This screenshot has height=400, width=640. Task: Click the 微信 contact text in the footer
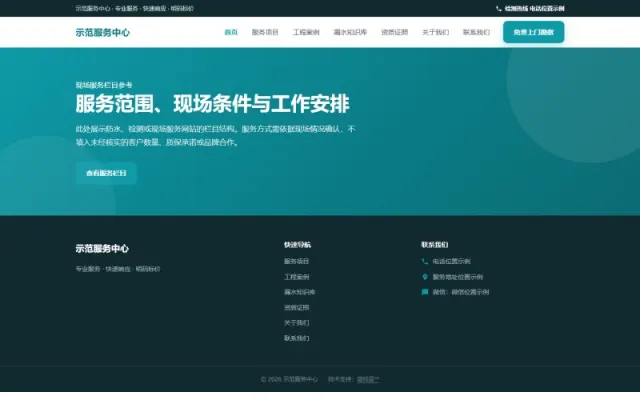(461, 292)
